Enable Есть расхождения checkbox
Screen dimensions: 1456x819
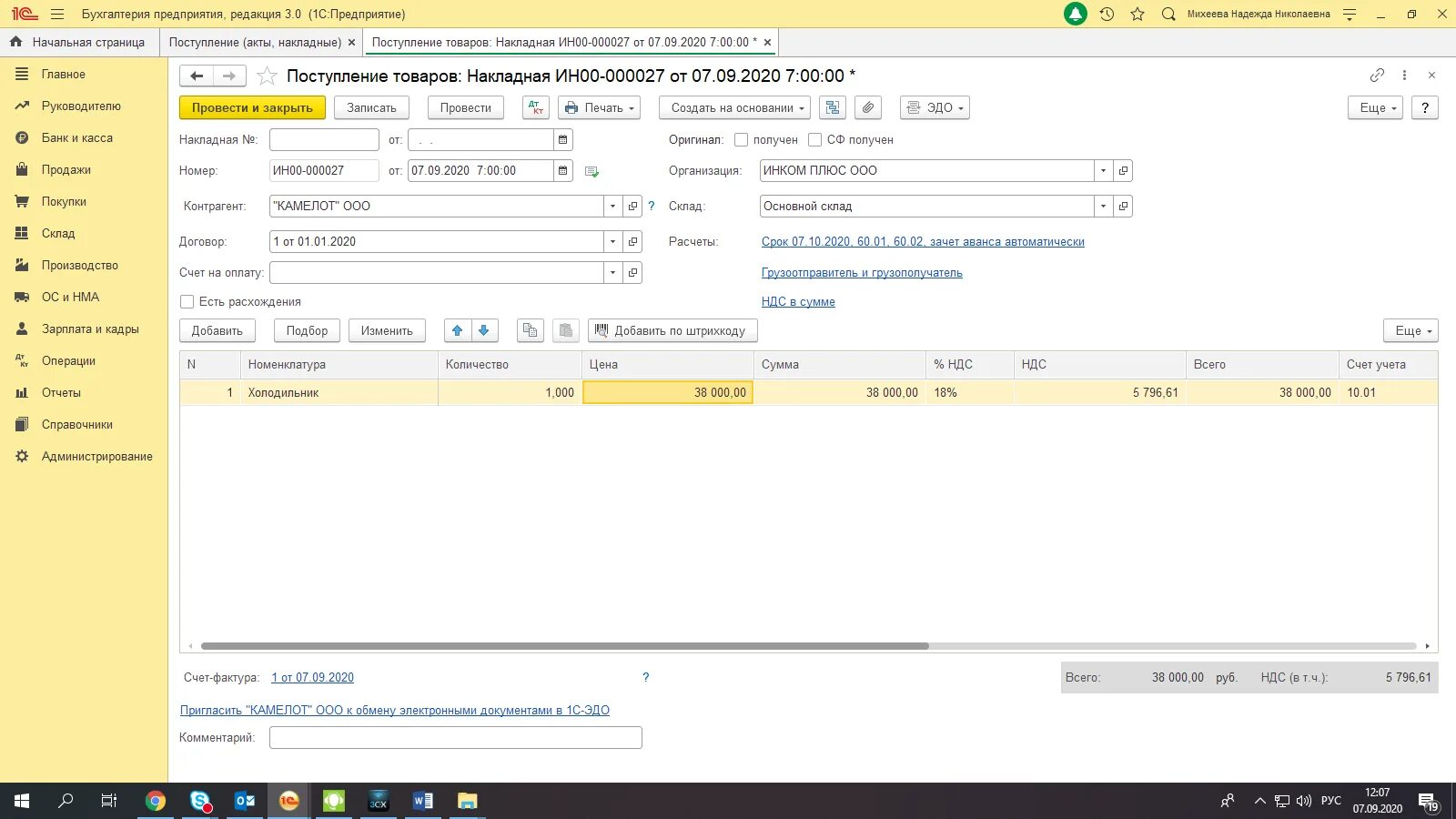(x=187, y=302)
